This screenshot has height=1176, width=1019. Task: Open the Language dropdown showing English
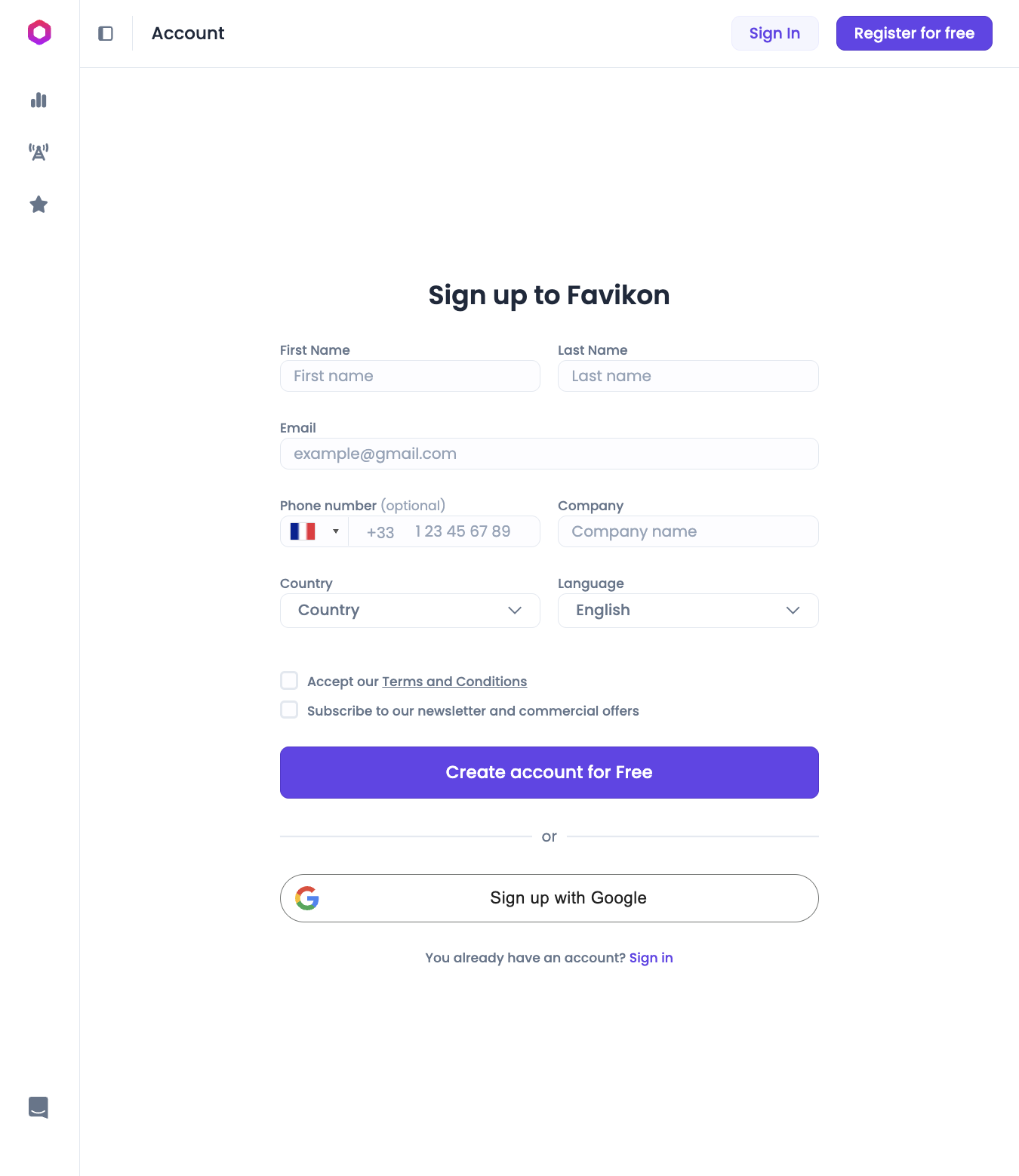[x=688, y=611]
